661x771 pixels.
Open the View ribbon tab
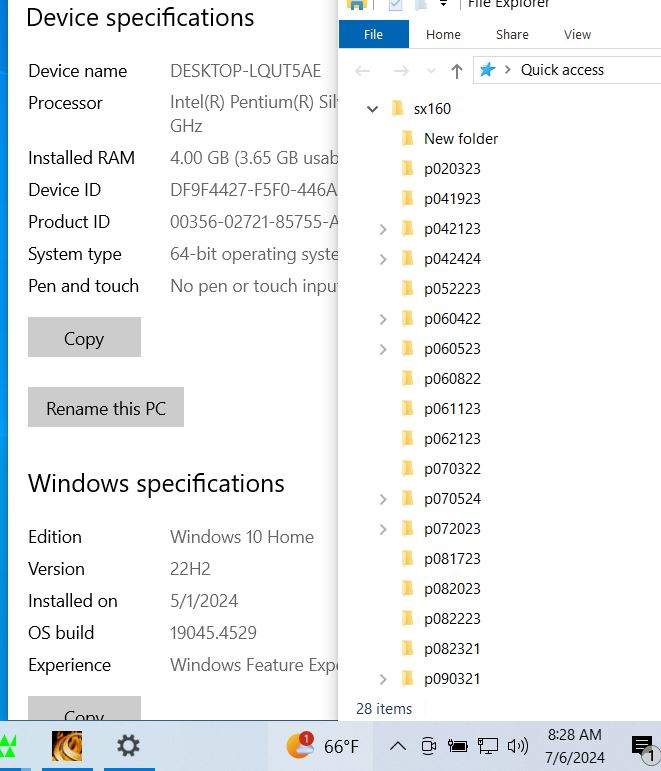(577, 34)
